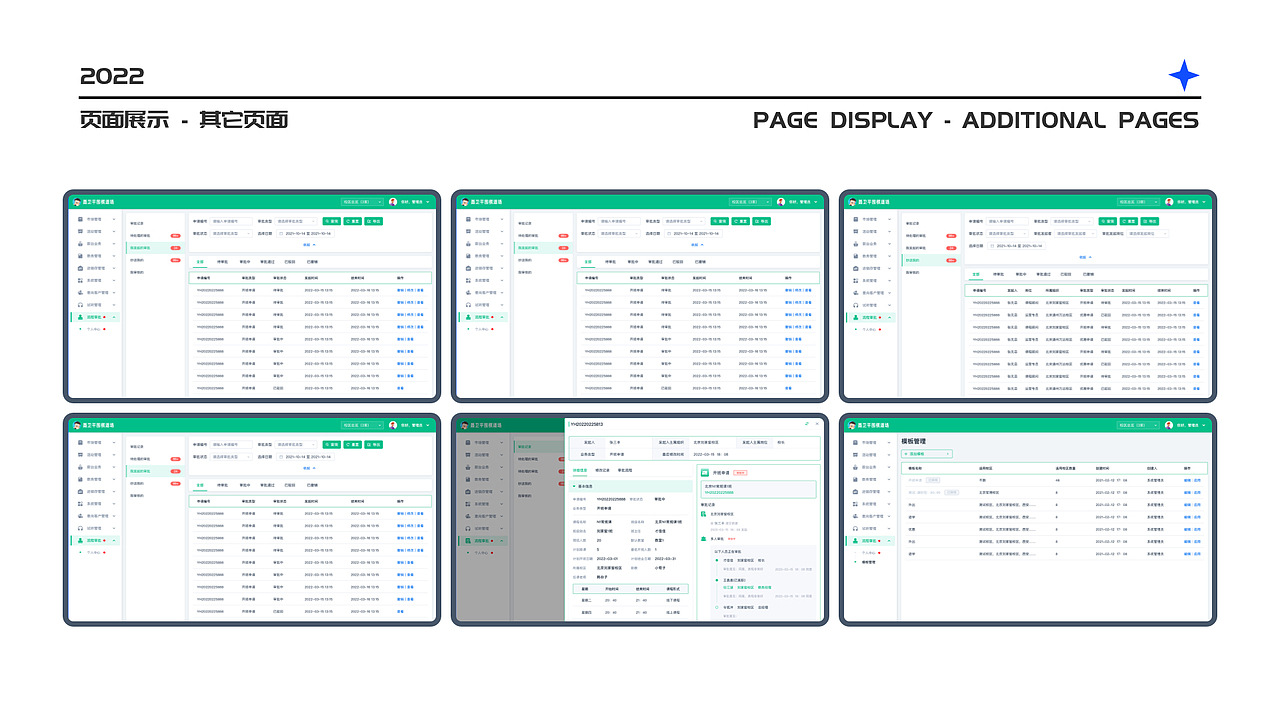1280x720 pixels.
Task: Click briefcase icon in top-middle screenshot sidebar
Action: pos(468,268)
